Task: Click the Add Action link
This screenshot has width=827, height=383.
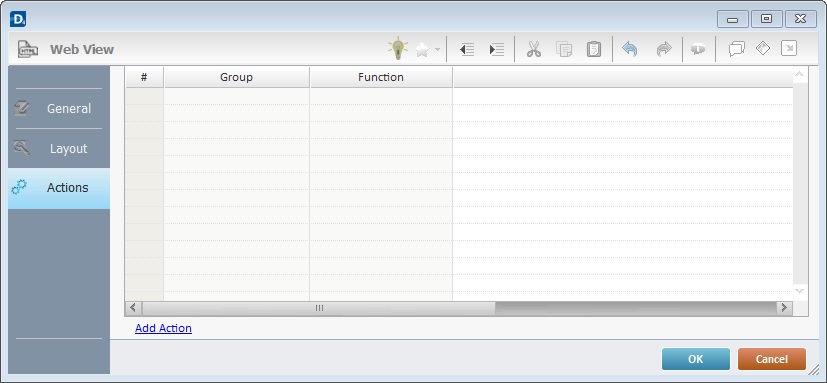Action: pos(164,328)
